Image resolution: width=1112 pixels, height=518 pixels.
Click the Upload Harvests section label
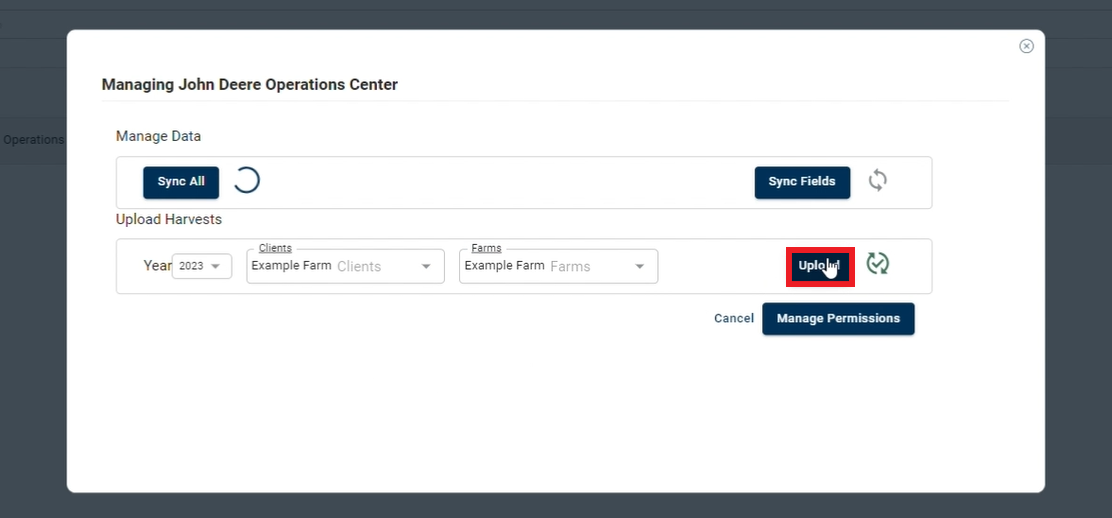tap(169, 219)
